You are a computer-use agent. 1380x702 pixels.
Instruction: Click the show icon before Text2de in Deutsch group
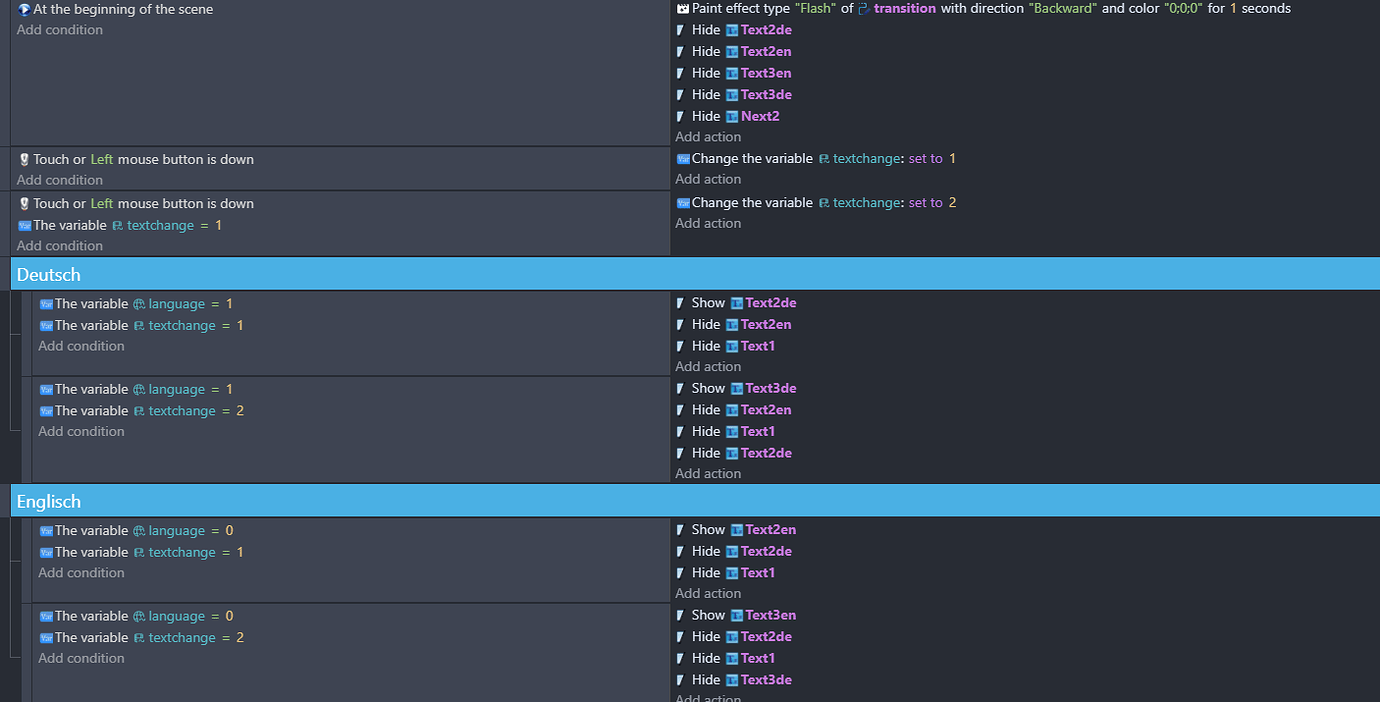[x=682, y=303]
